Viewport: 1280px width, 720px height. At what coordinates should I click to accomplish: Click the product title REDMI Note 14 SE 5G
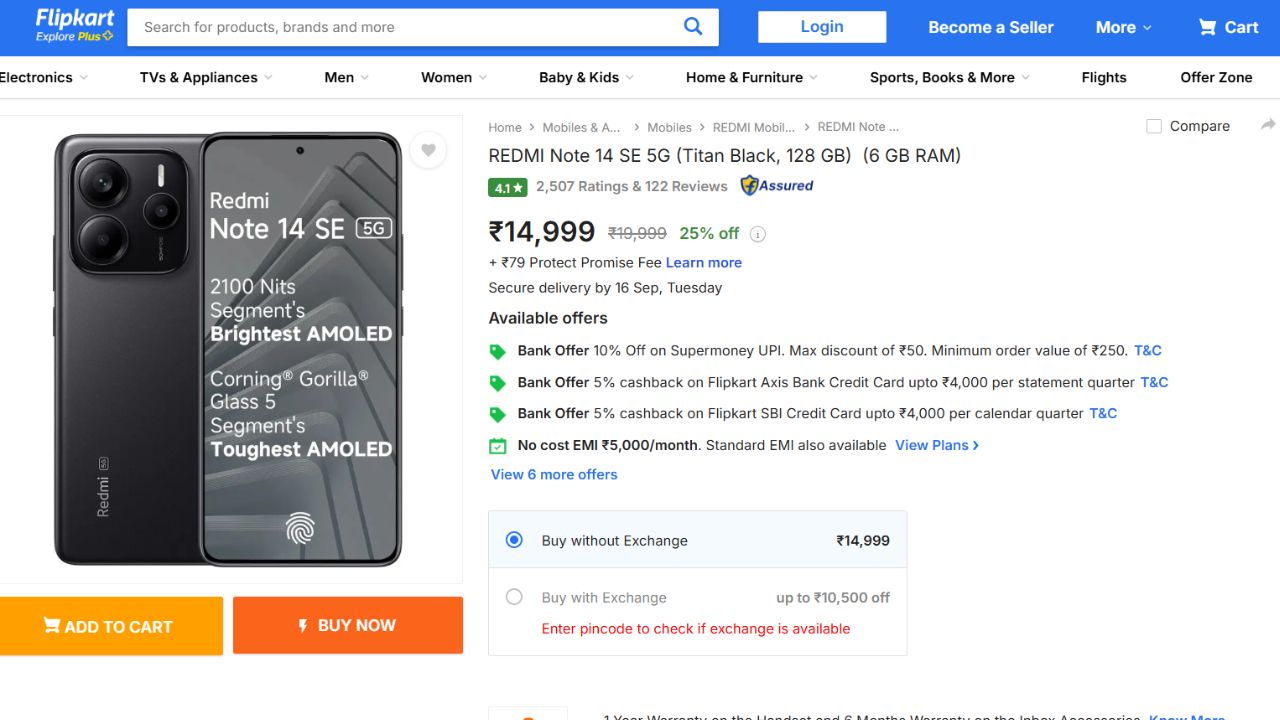[x=725, y=155]
